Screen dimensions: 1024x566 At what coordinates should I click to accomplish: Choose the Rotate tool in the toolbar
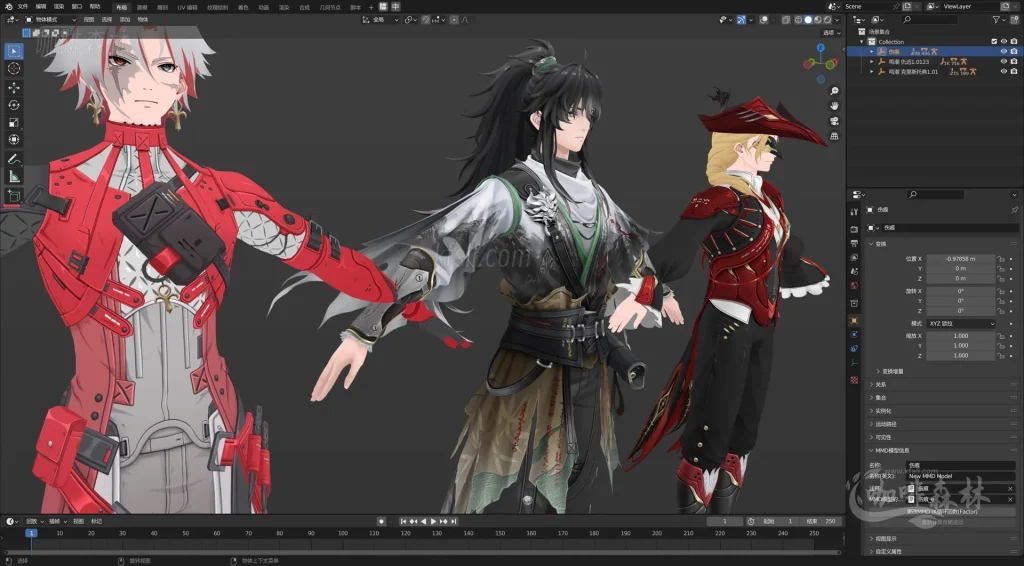click(14, 104)
